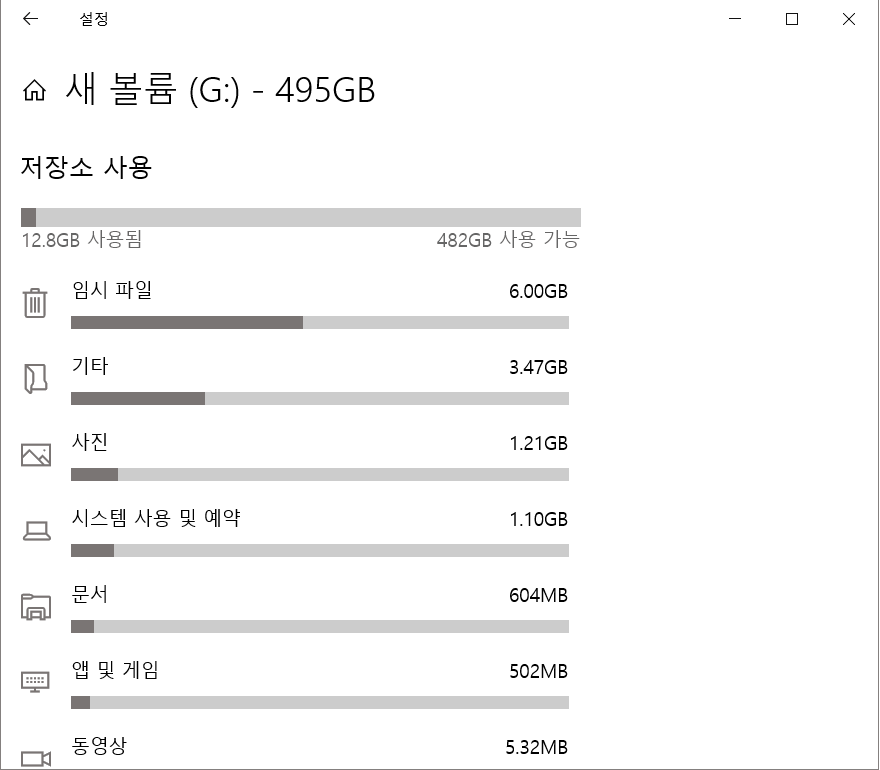Select the video camera icon beside 동영상

click(36, 755)
